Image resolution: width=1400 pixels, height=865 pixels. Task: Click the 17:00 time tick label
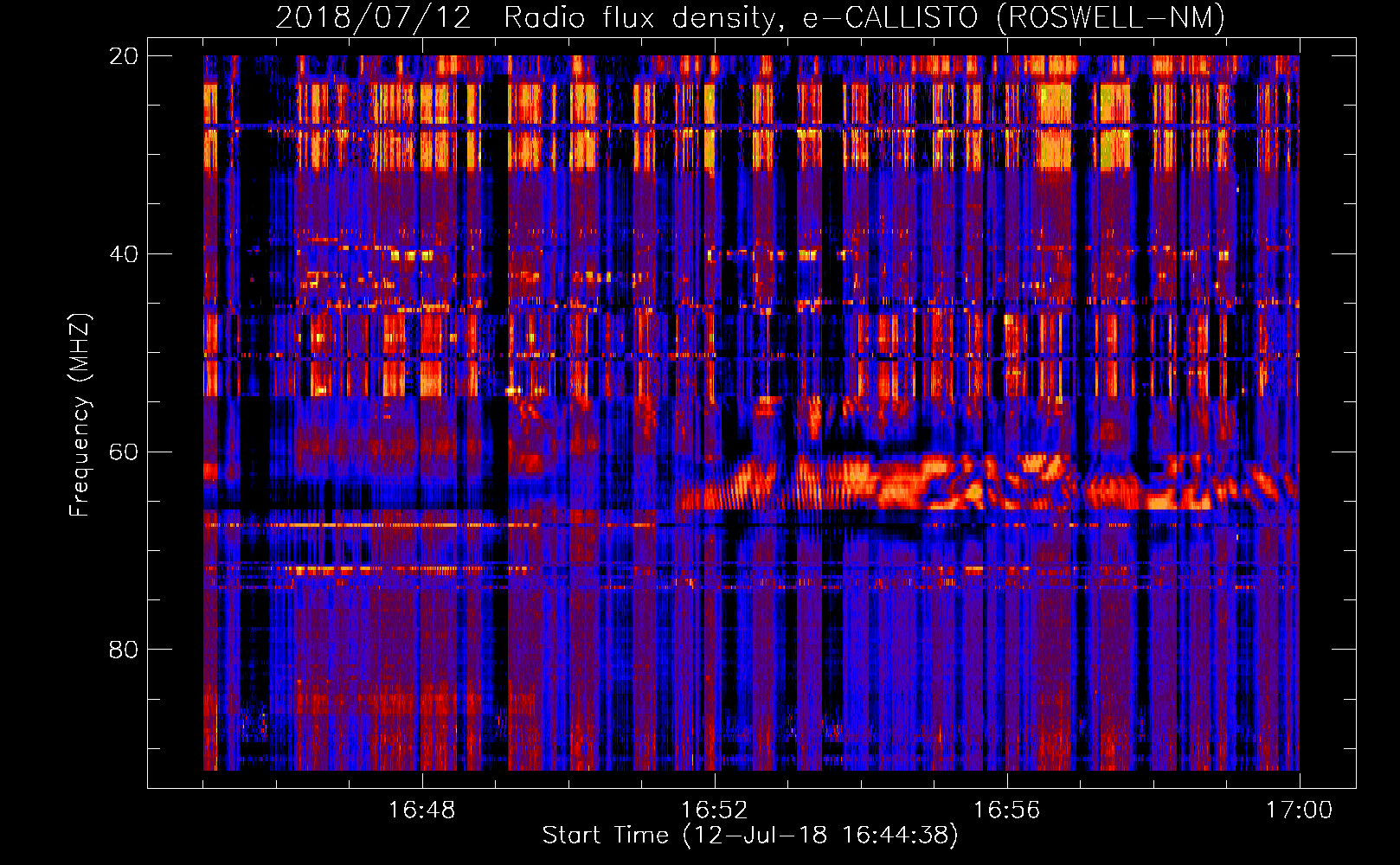click(x=1299, y=811)
